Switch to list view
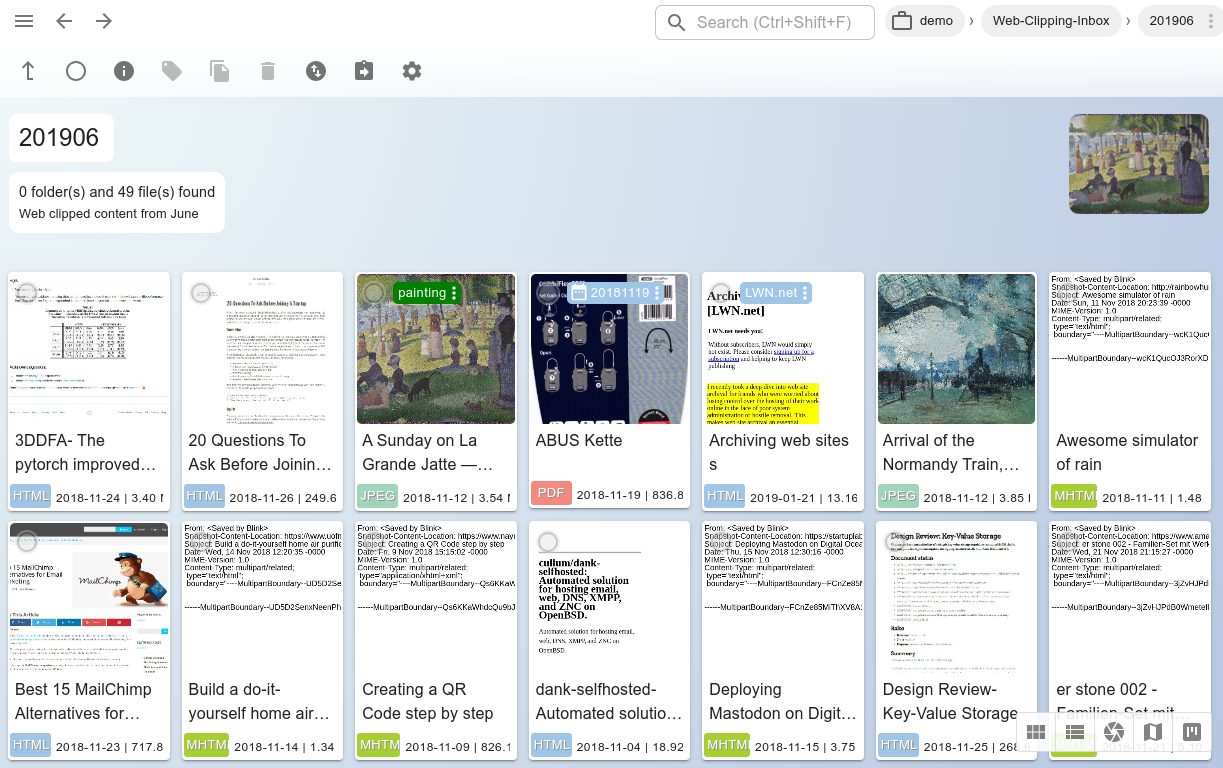This screenshot has width=1223, height=768. point(1075,733)
